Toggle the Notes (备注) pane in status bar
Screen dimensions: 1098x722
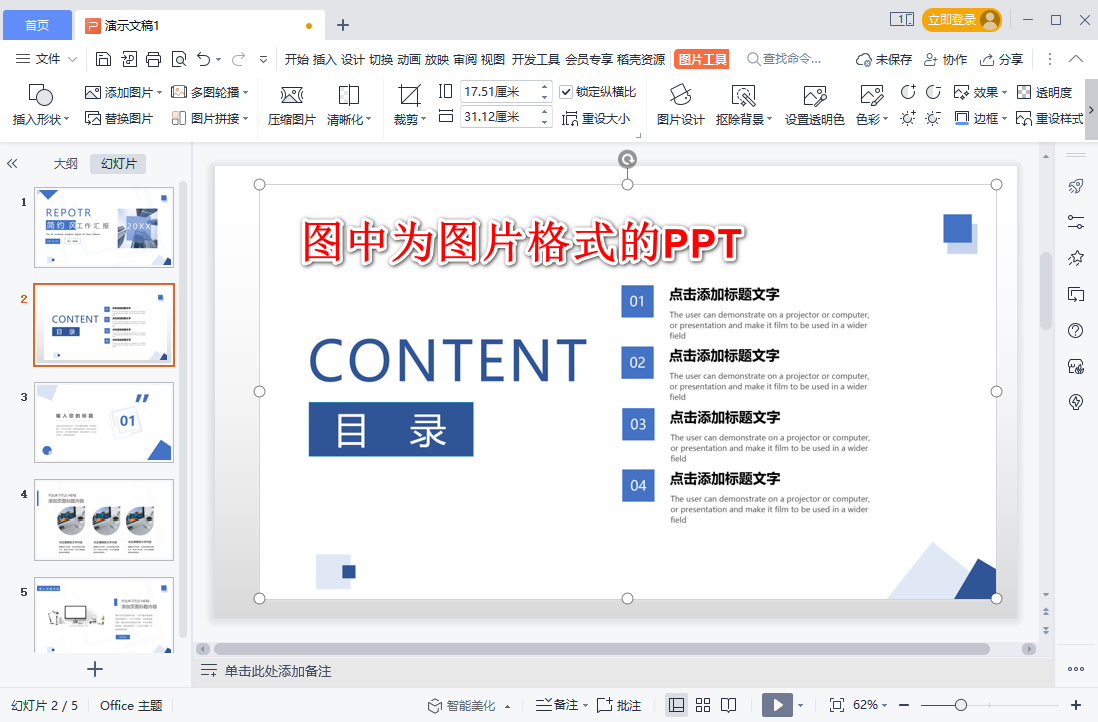click(x=557, y=705)
